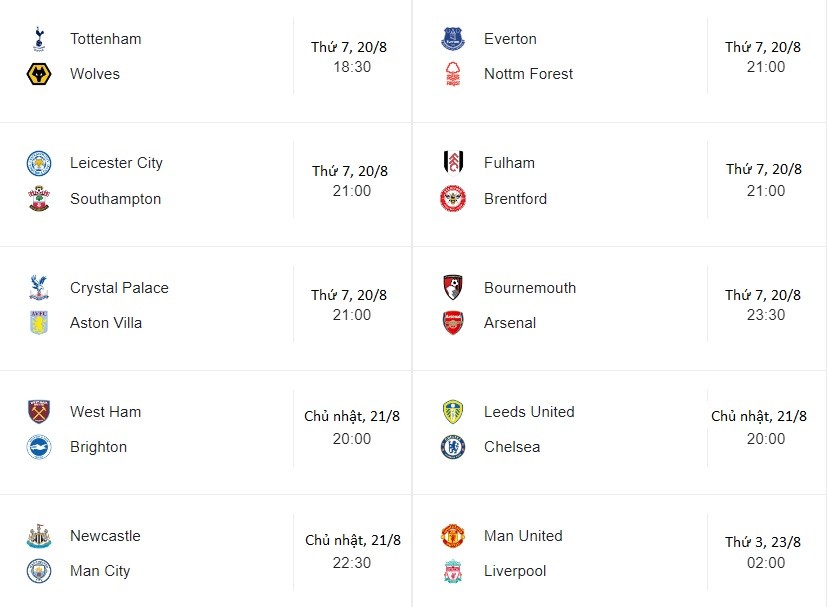Click the Fulham club crest

click(x=453, y=163)
